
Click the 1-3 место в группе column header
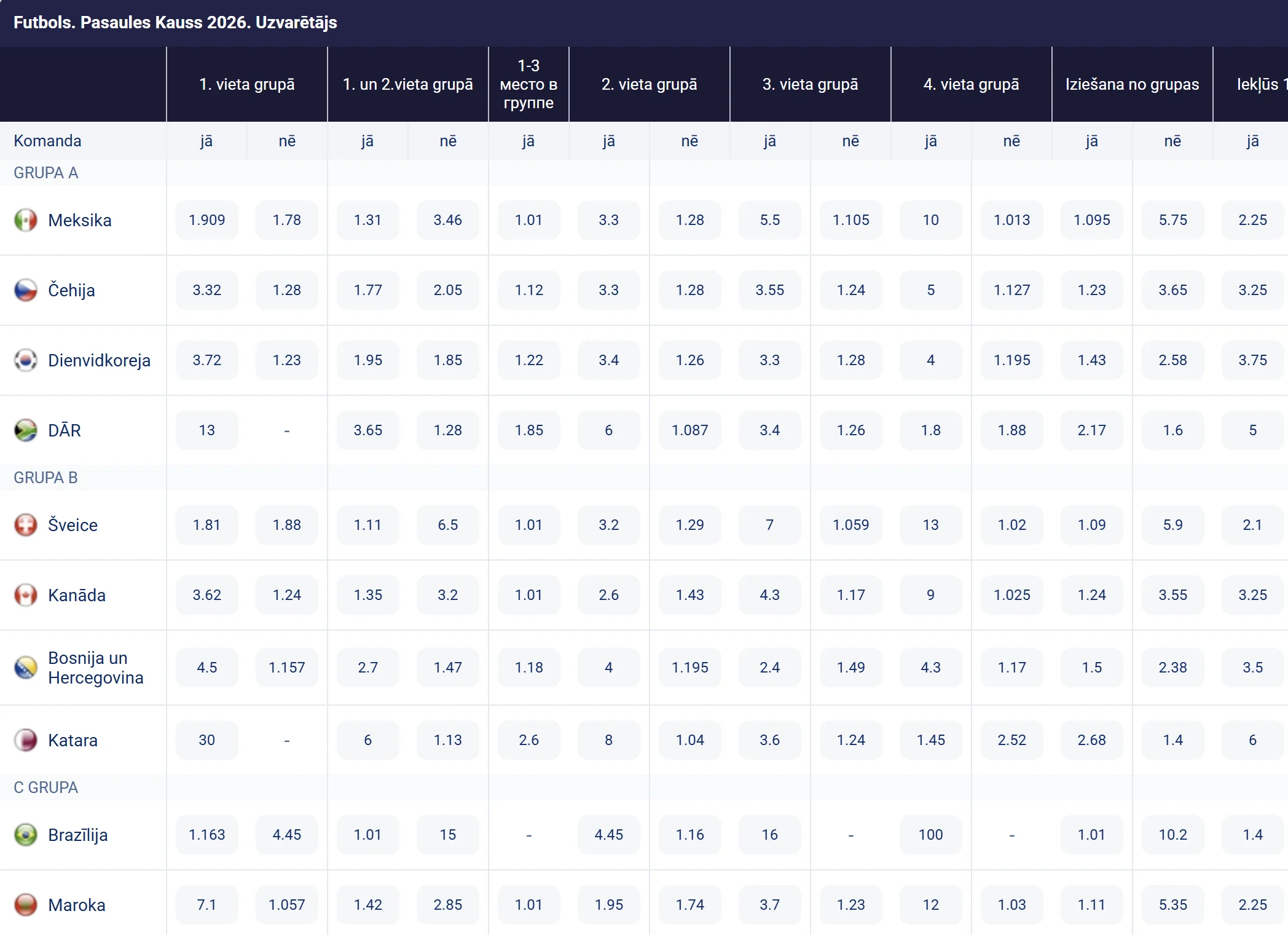click(528, 84)
